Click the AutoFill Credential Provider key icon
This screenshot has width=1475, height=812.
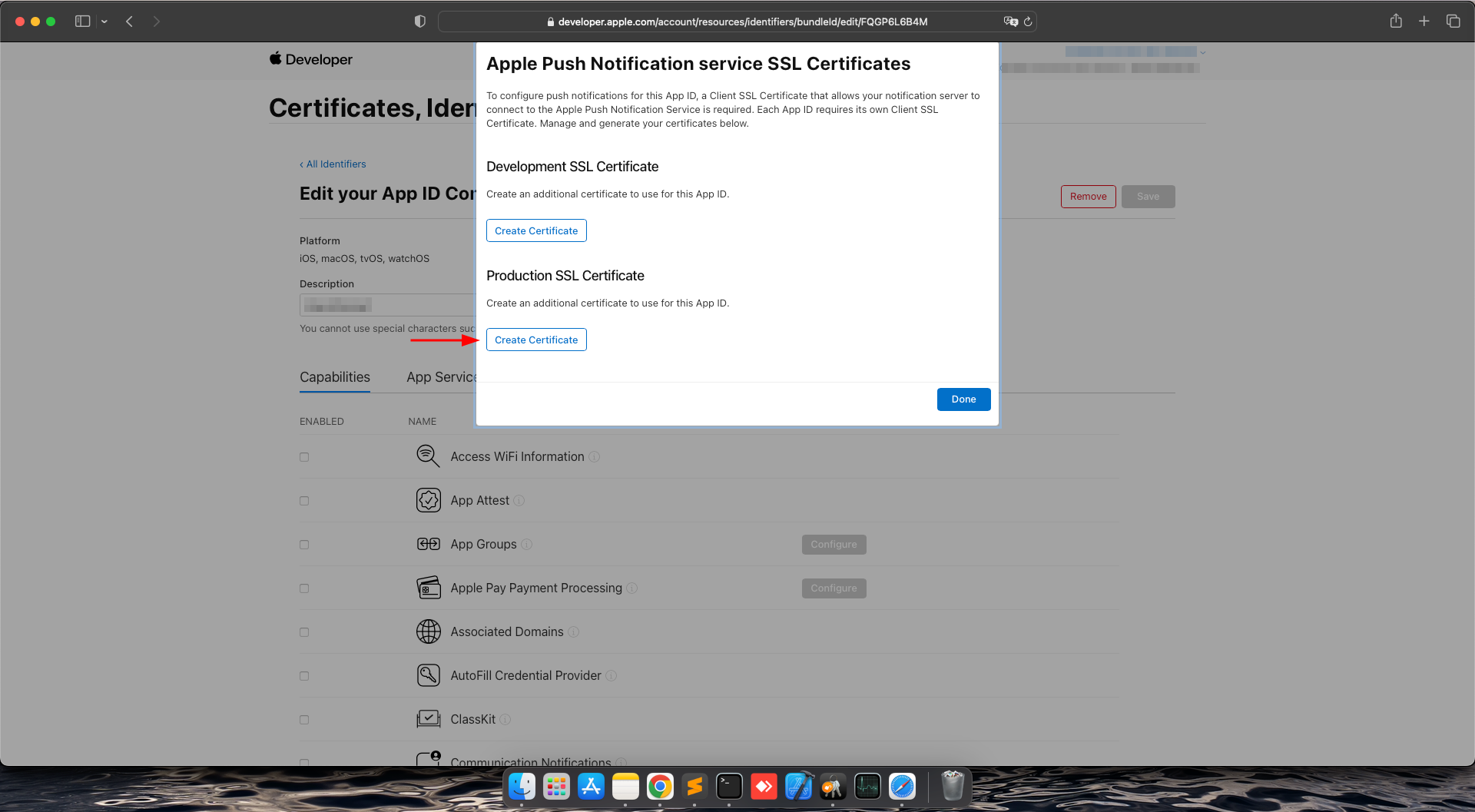click(x=428, y=675)
